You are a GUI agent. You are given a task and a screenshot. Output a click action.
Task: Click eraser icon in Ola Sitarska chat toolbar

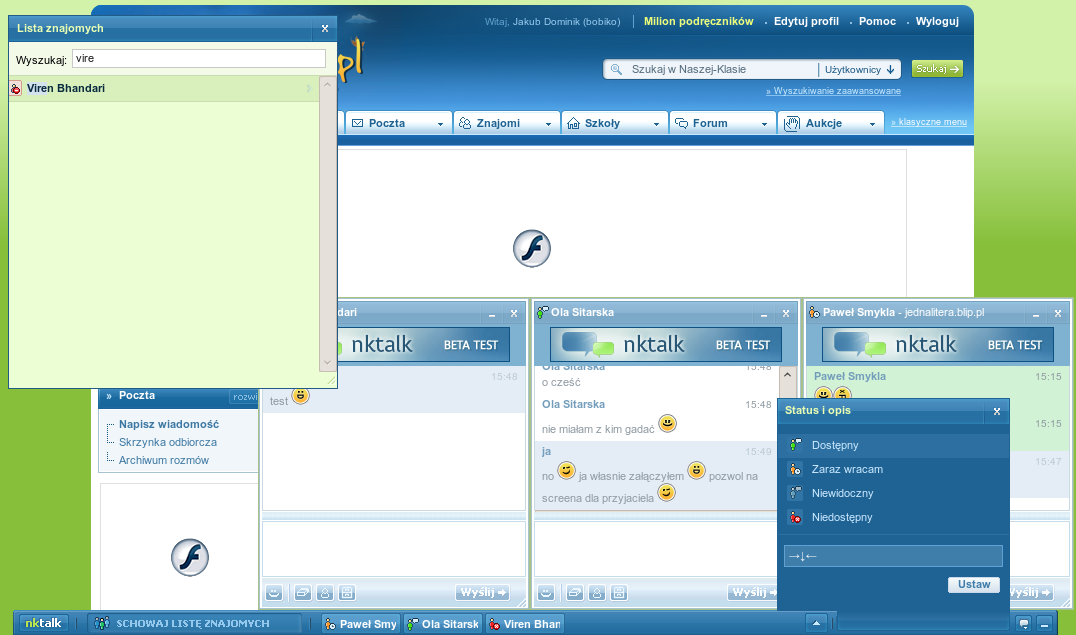tap(574, 592)
